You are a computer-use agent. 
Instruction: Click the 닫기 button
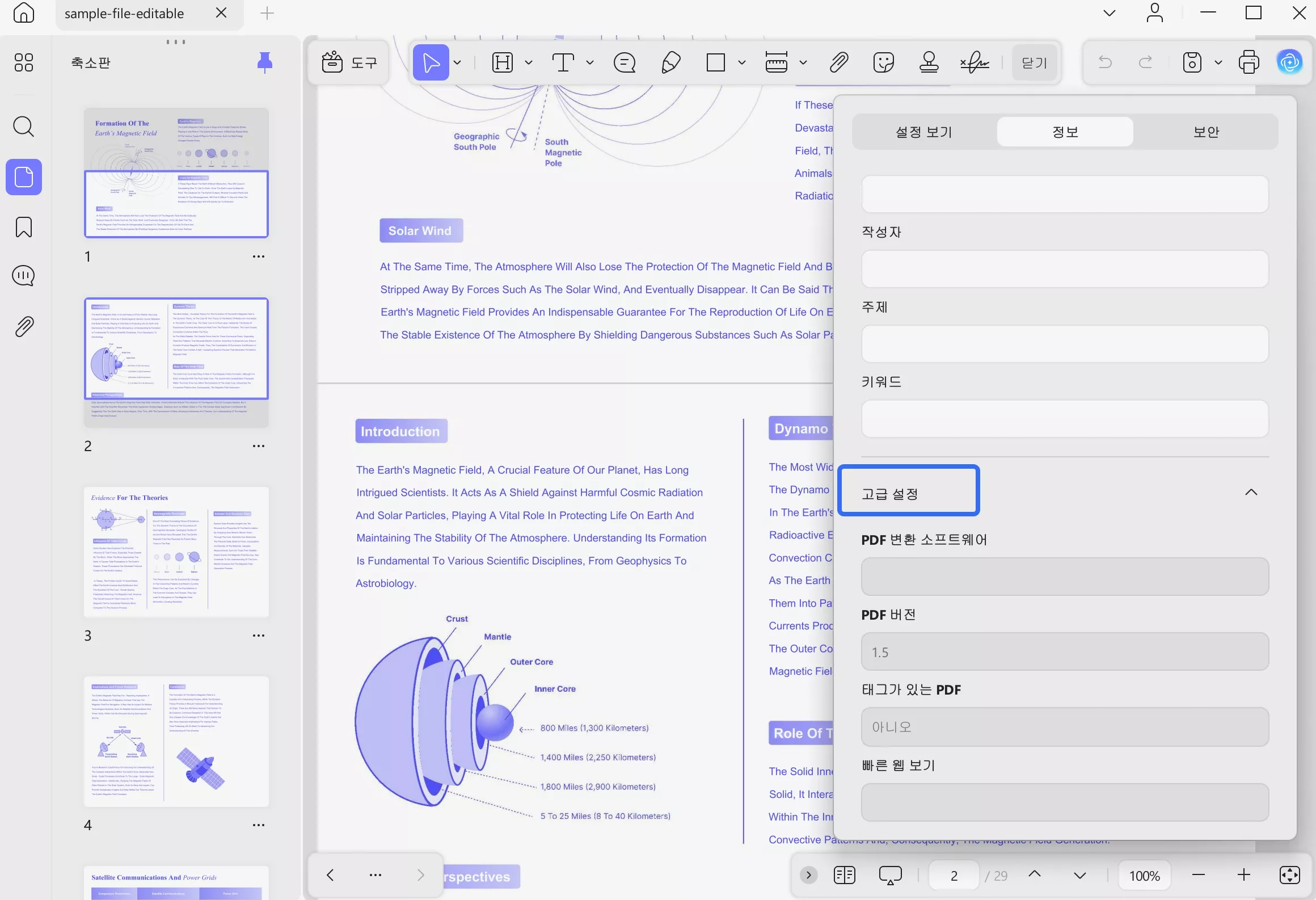(x=1034, y=62)
